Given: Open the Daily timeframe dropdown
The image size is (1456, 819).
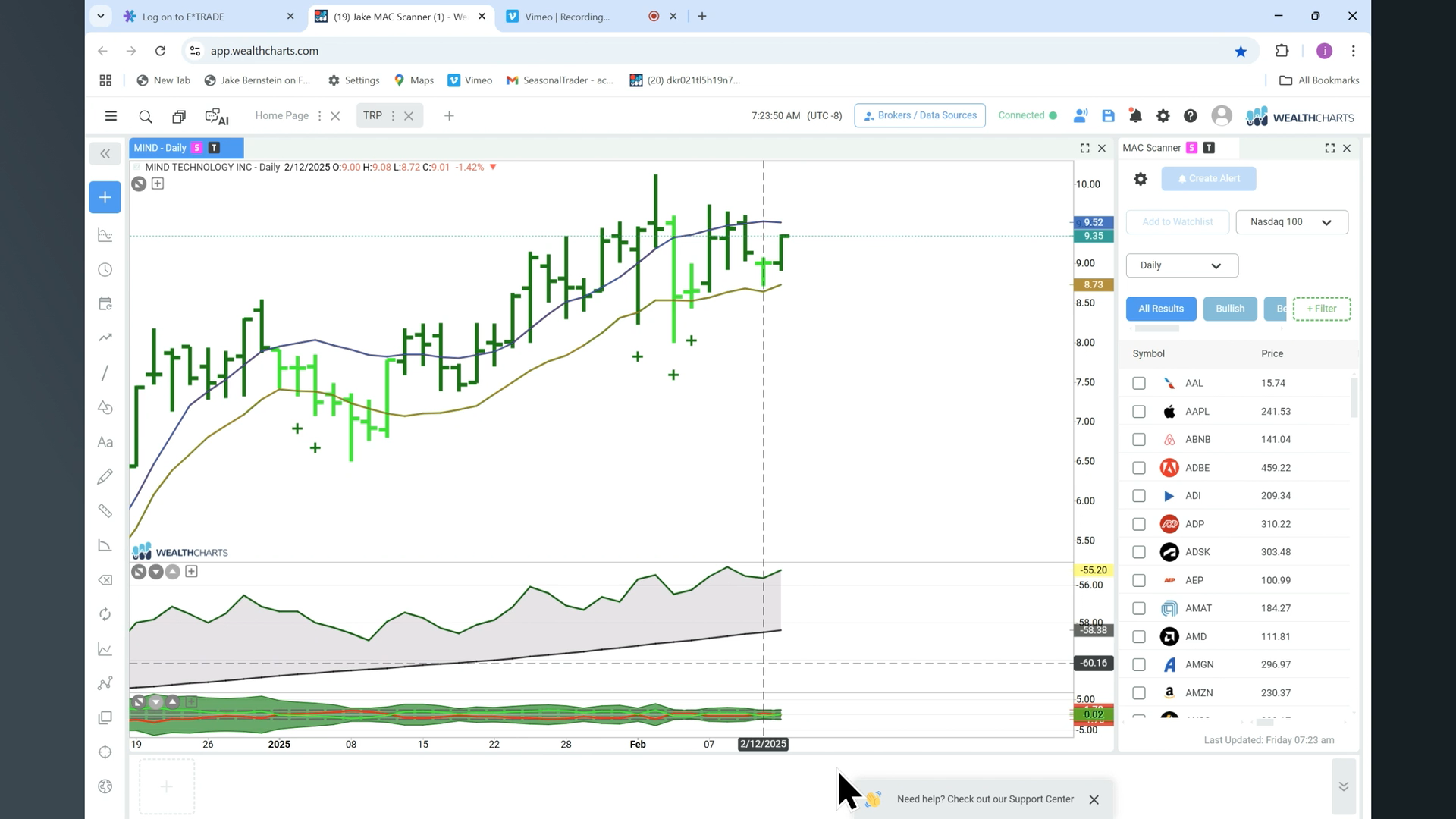Looking at the screenshot, I should pos(1181,265).
